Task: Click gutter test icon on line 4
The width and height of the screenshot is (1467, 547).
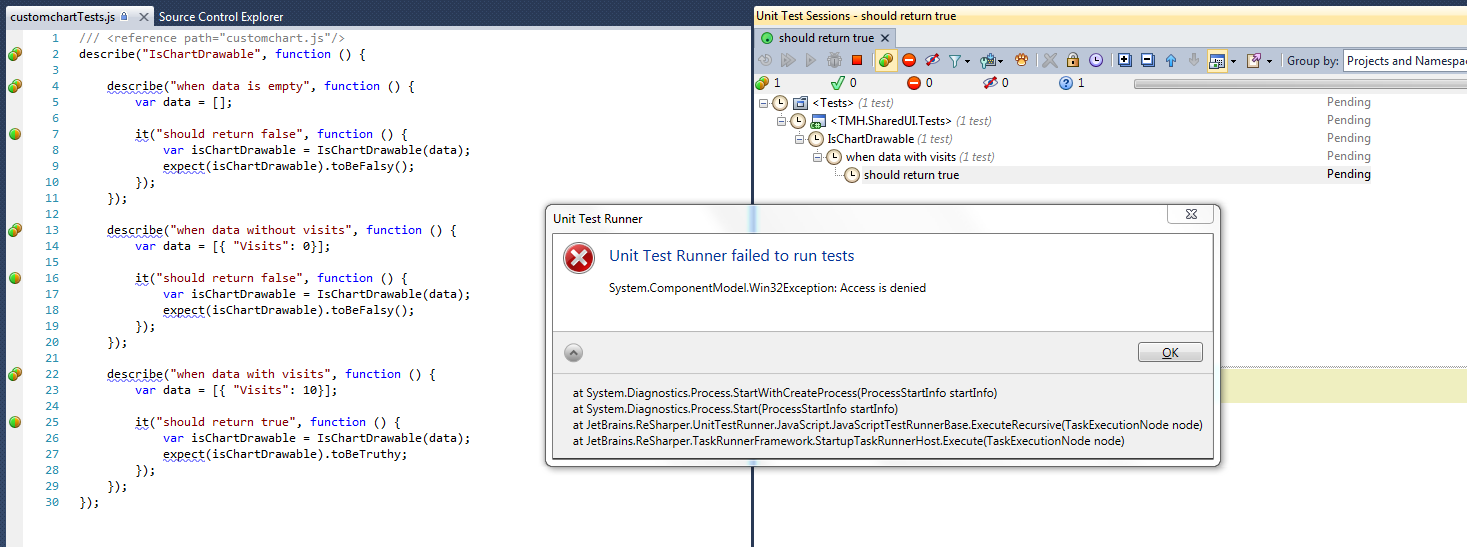Action: (x=14, y=86)
